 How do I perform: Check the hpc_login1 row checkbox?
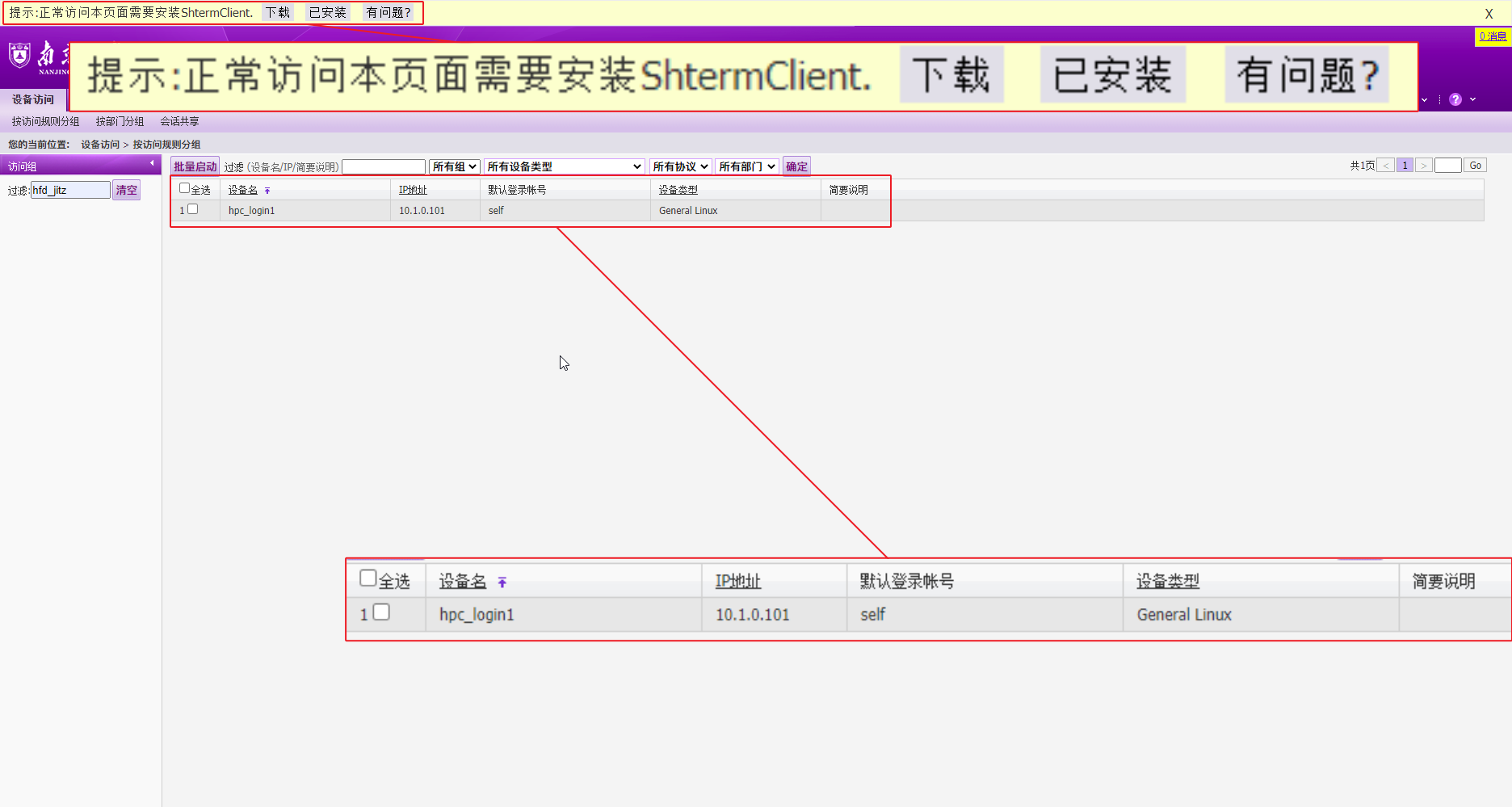(x=192, y=209)
